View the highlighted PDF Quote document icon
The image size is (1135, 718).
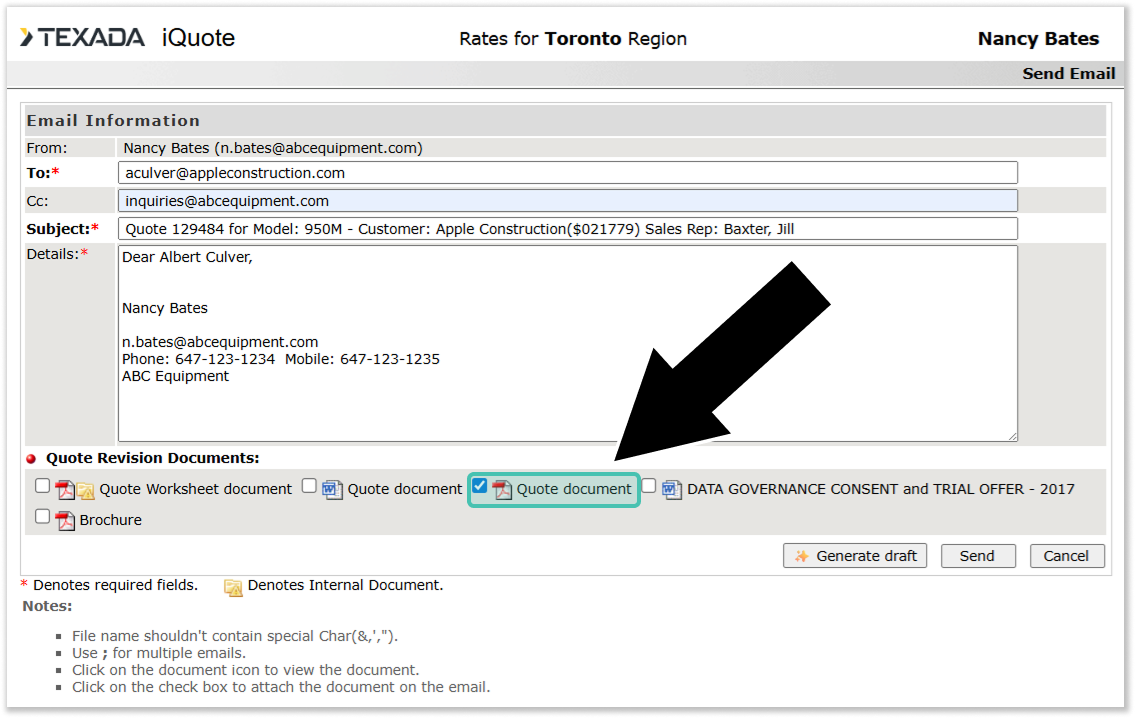pos(501,490)
